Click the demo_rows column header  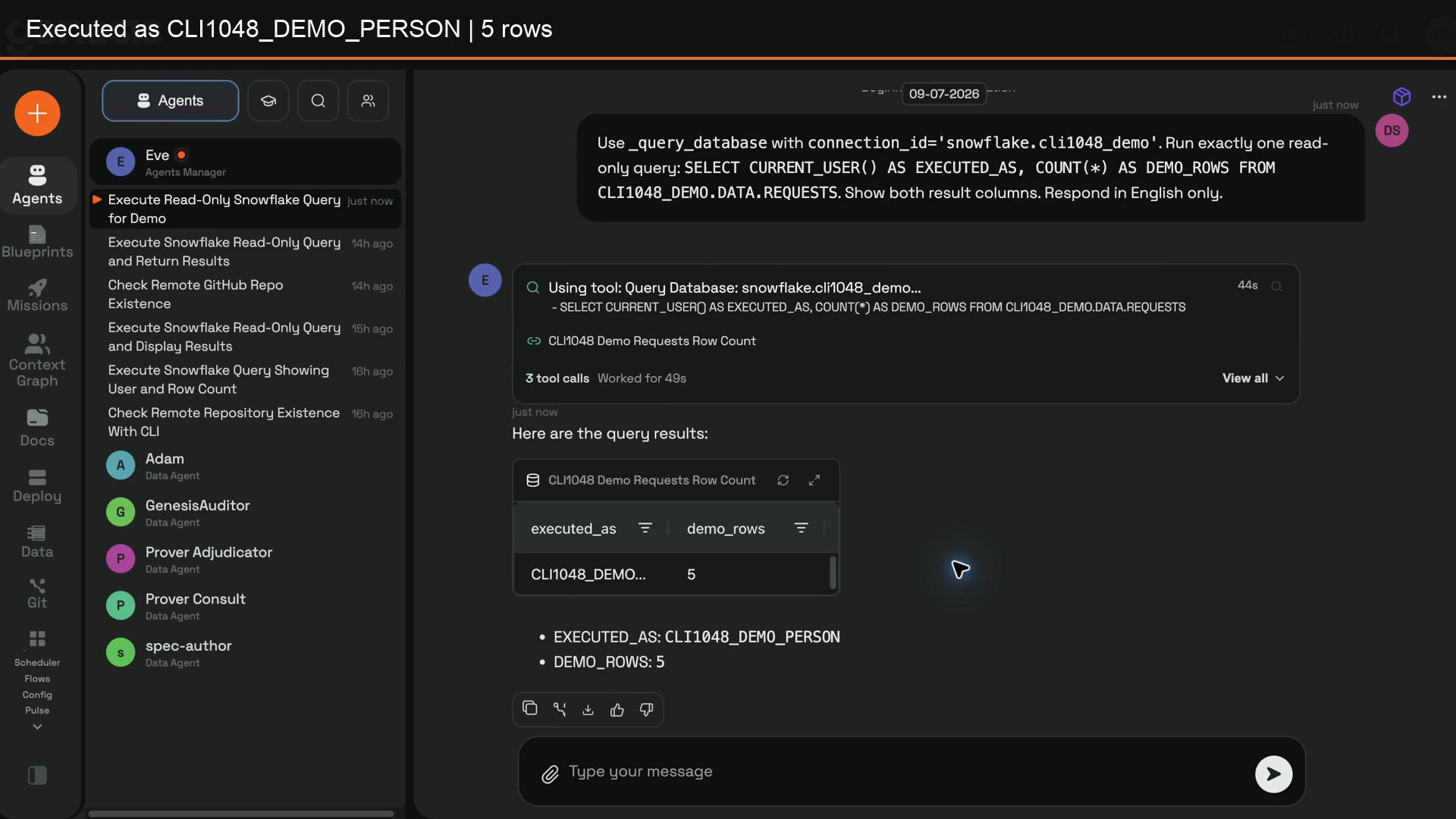coord(726,529)
